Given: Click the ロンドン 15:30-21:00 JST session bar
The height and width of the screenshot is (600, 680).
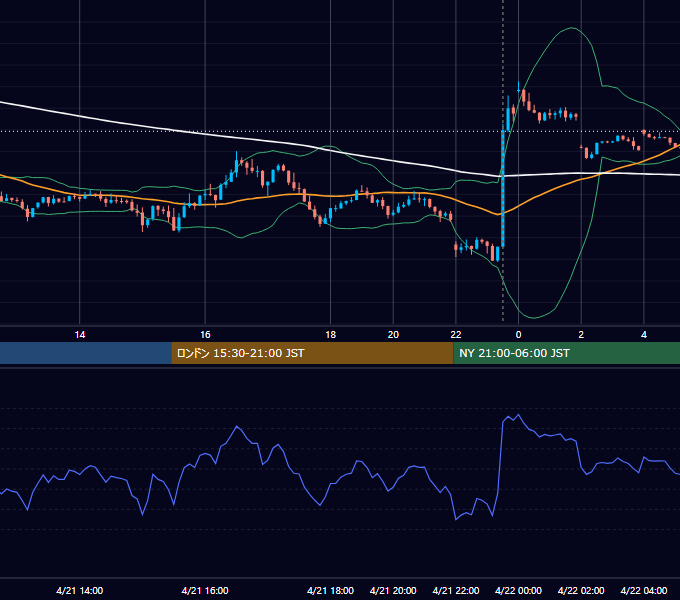Looking at the screenshot, I should tap(312, 353).
